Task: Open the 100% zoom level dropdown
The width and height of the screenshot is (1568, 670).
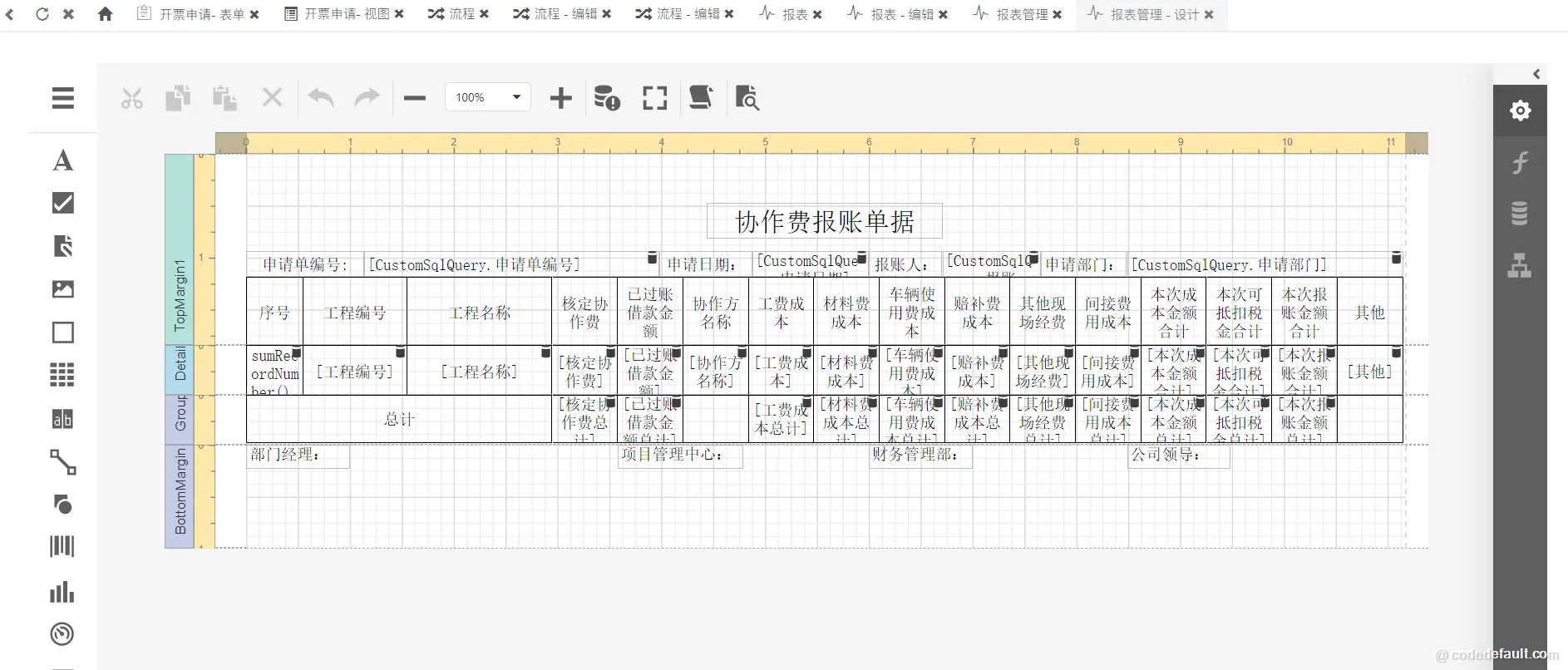Action: click(x=516, y=97)
